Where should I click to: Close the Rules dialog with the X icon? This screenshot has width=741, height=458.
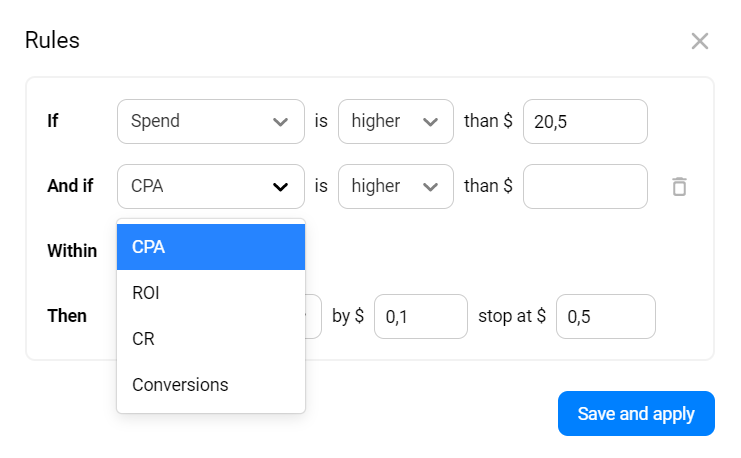click(700, 41)
